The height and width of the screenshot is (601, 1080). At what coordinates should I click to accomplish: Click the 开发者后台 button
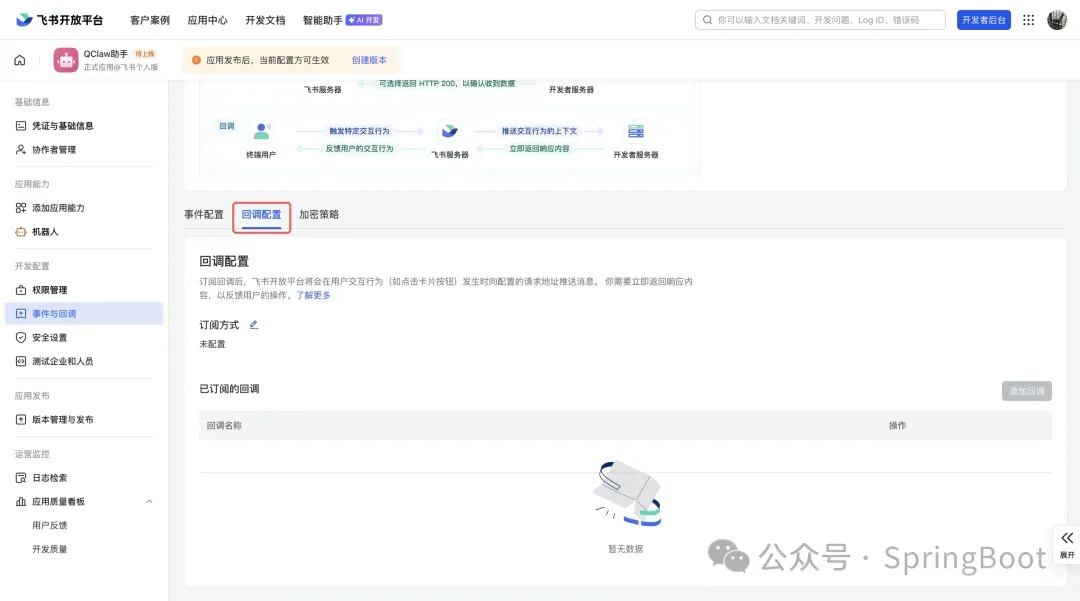click(983, 20)
